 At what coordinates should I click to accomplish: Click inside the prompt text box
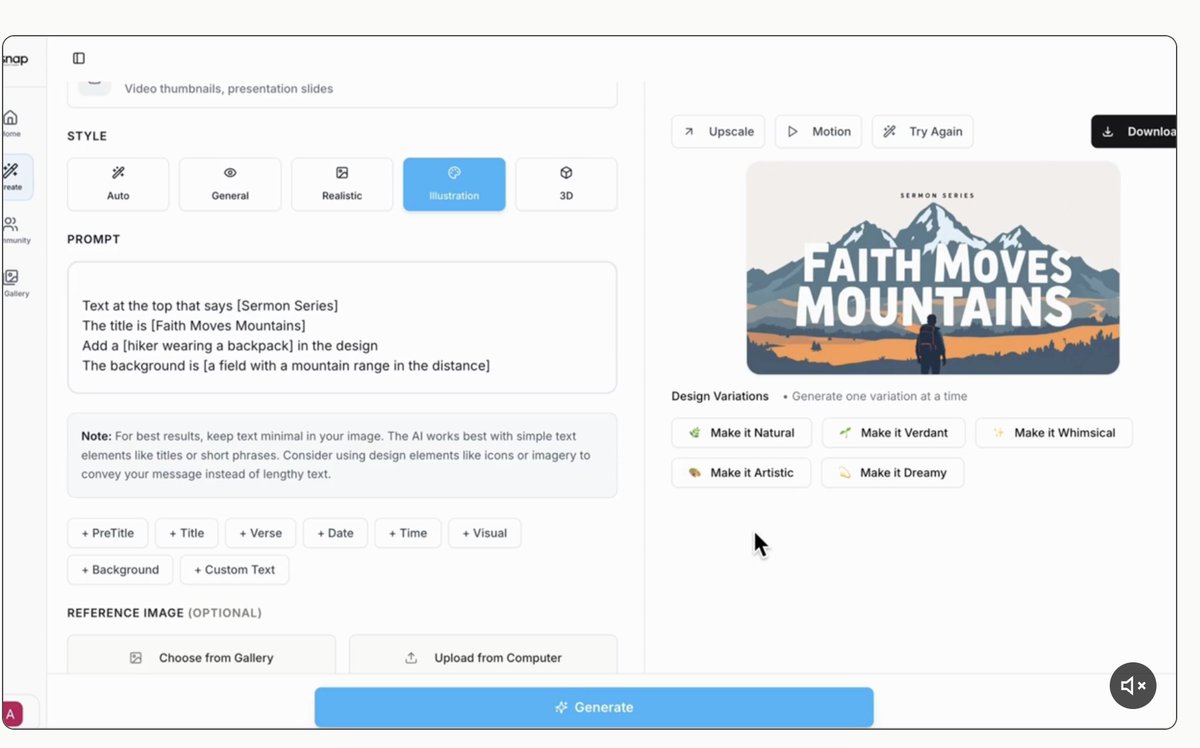342,328
